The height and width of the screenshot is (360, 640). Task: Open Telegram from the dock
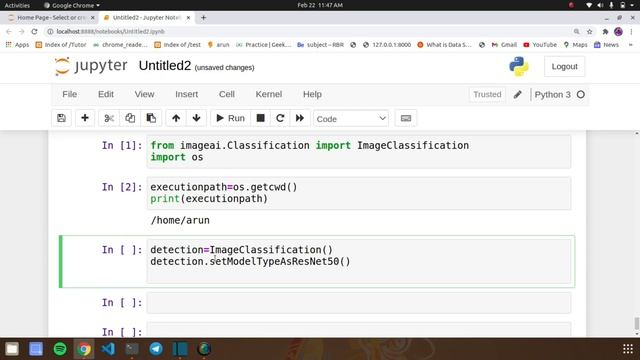156,349
